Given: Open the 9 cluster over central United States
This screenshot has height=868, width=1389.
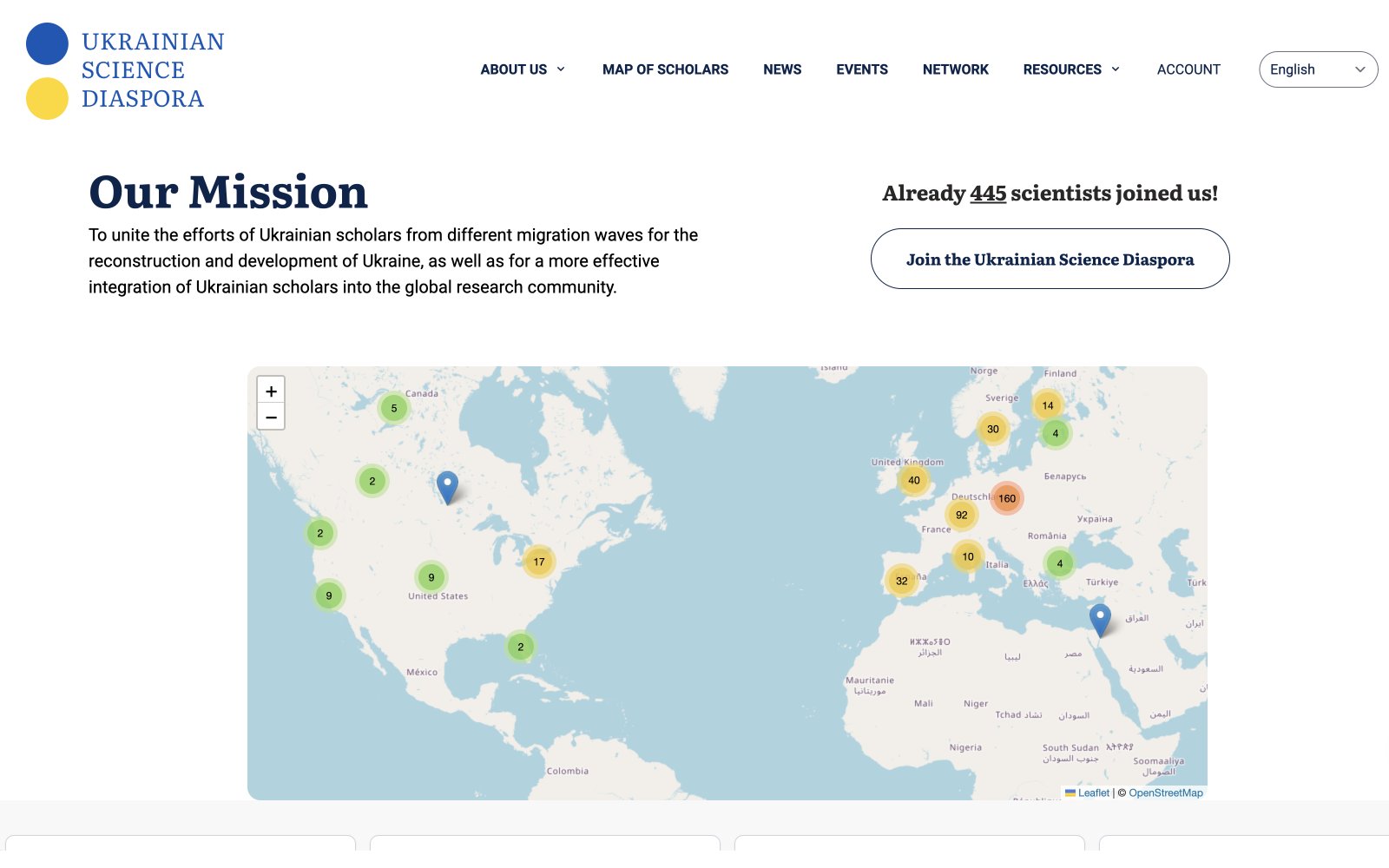Looking at the screenshot, I should [x=431, y=577].
